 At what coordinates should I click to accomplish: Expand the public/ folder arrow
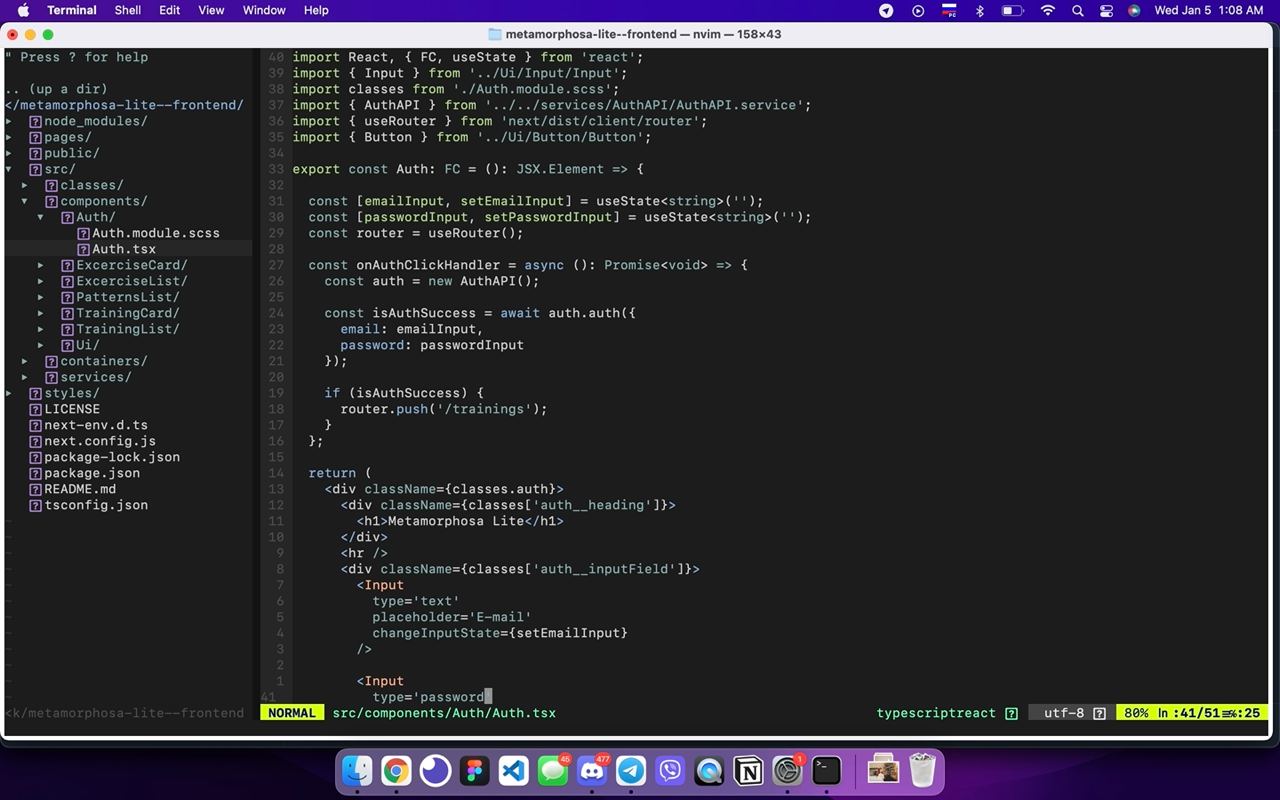click(9, 153)
